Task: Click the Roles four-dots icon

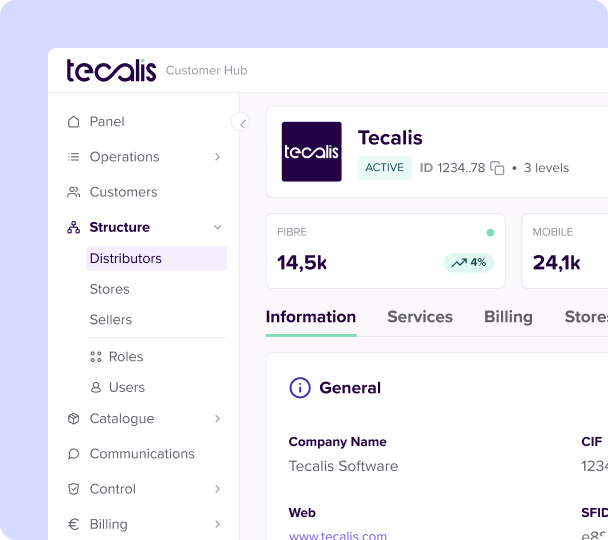Action: 96,357
